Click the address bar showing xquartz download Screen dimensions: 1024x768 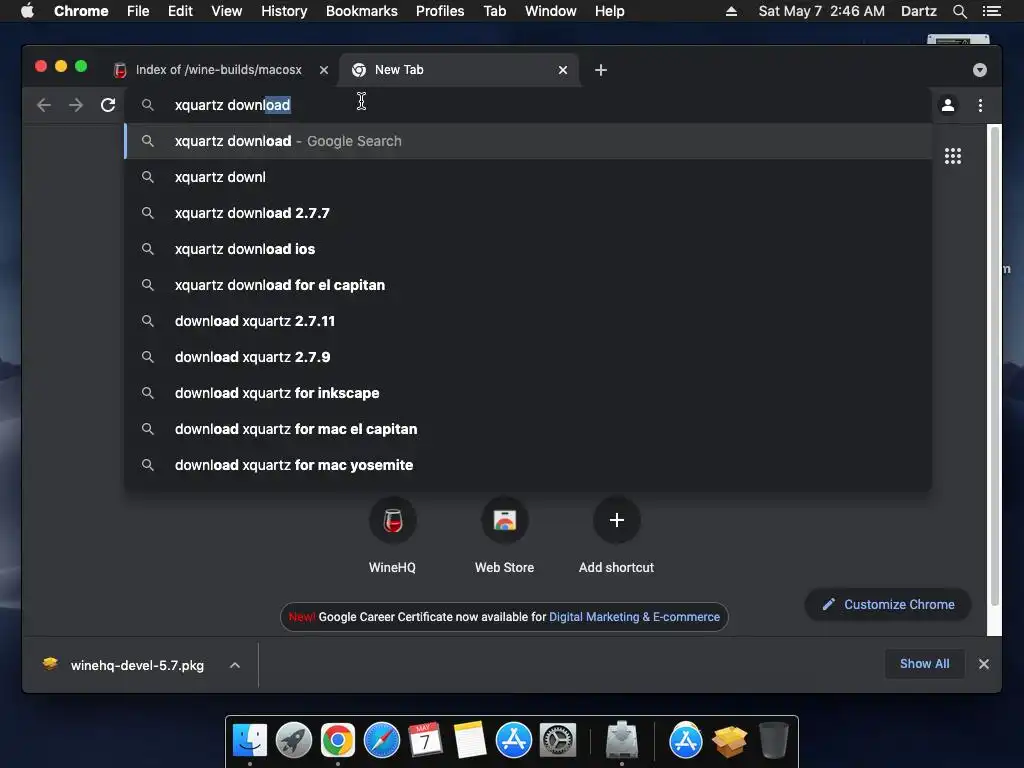click(x=528, y=105)
